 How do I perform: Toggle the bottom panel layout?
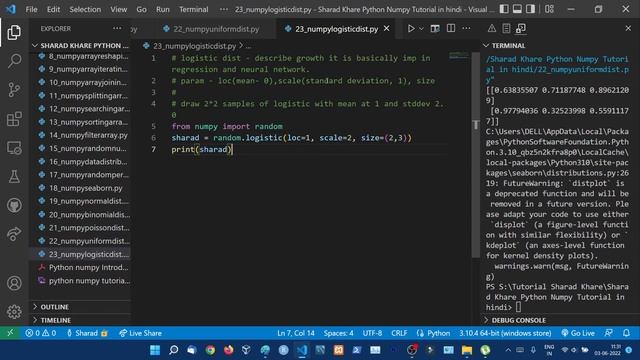pos(517,9)
